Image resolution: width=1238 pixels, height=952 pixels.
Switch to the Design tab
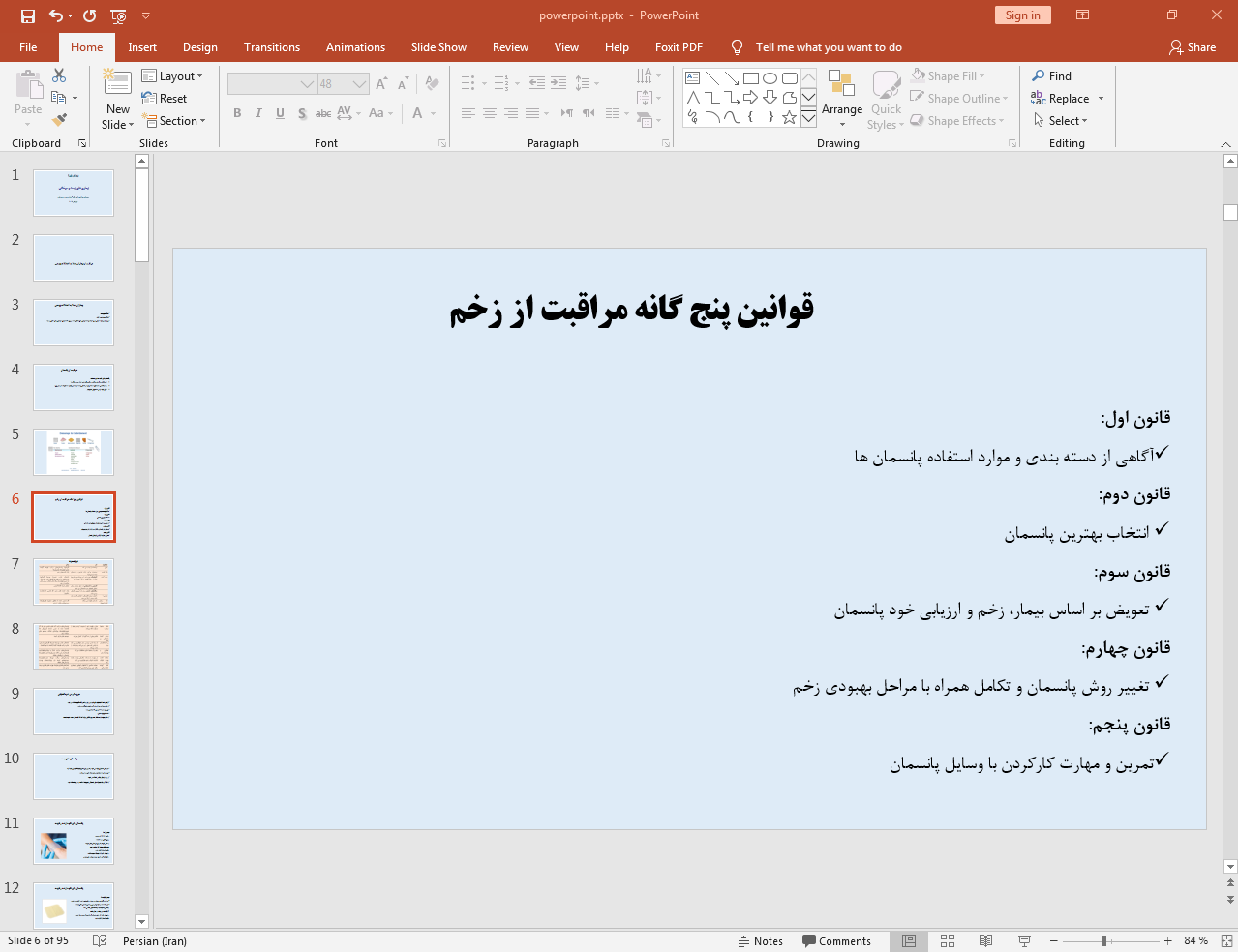[x=199, y=47]
